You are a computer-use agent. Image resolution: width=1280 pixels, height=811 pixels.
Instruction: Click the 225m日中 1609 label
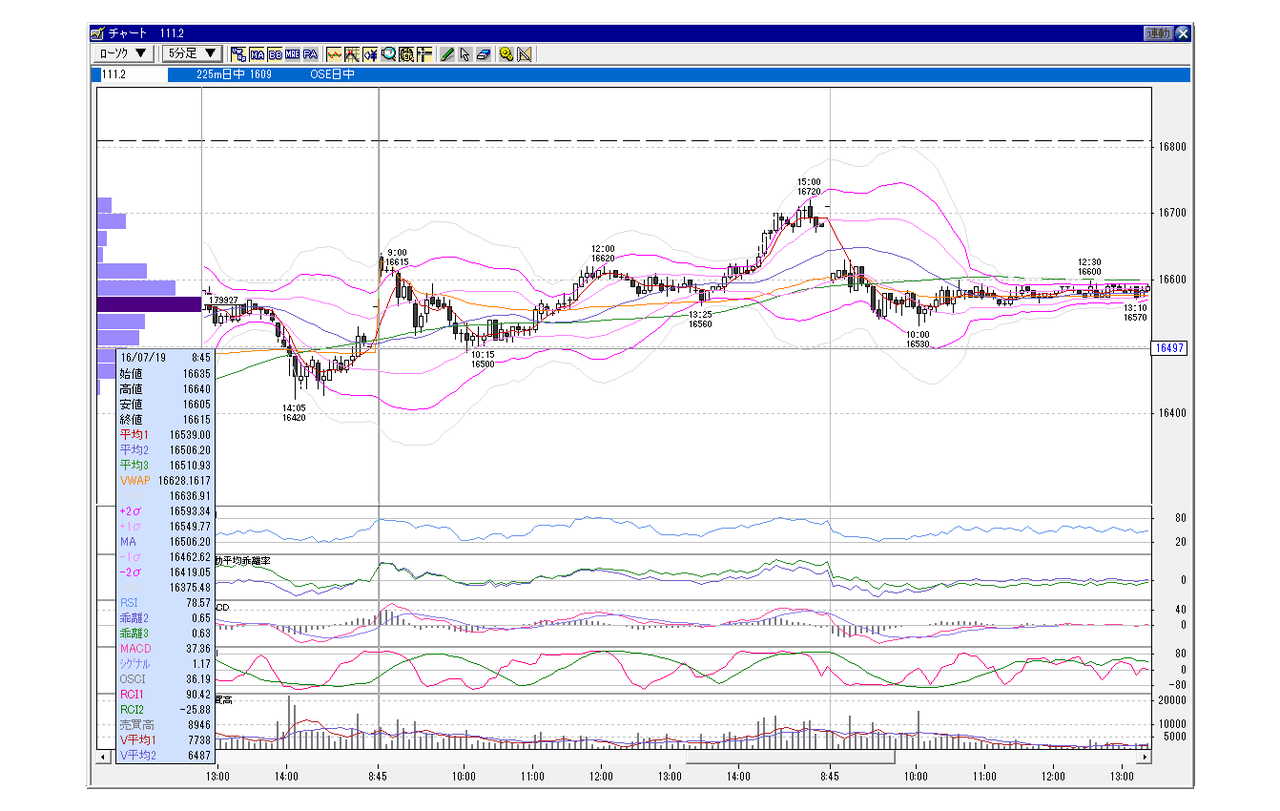click(x=234, y=74)
